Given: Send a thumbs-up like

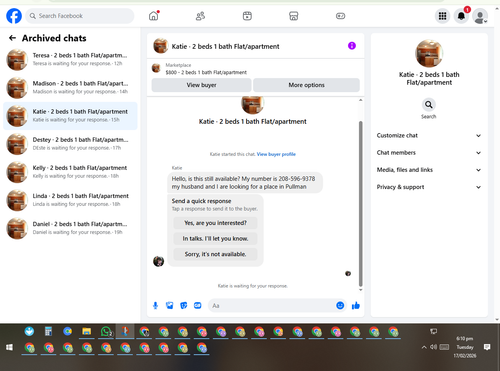Looking at the screenshot, I should tap(356, 305).
